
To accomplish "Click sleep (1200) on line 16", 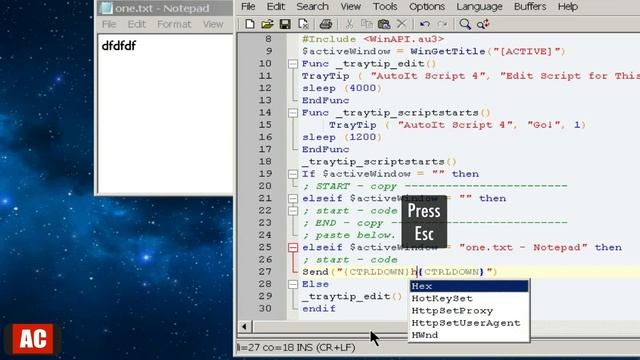I will [x=342, y=137].
